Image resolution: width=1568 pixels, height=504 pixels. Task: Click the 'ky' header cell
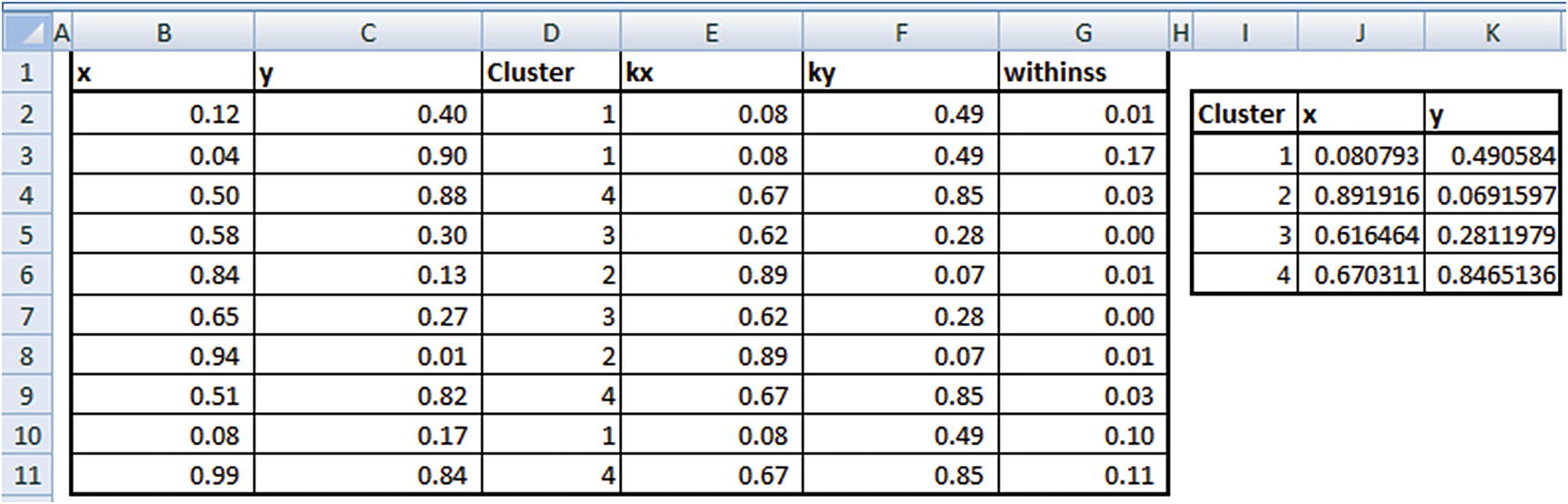click(x=901, y=72)
